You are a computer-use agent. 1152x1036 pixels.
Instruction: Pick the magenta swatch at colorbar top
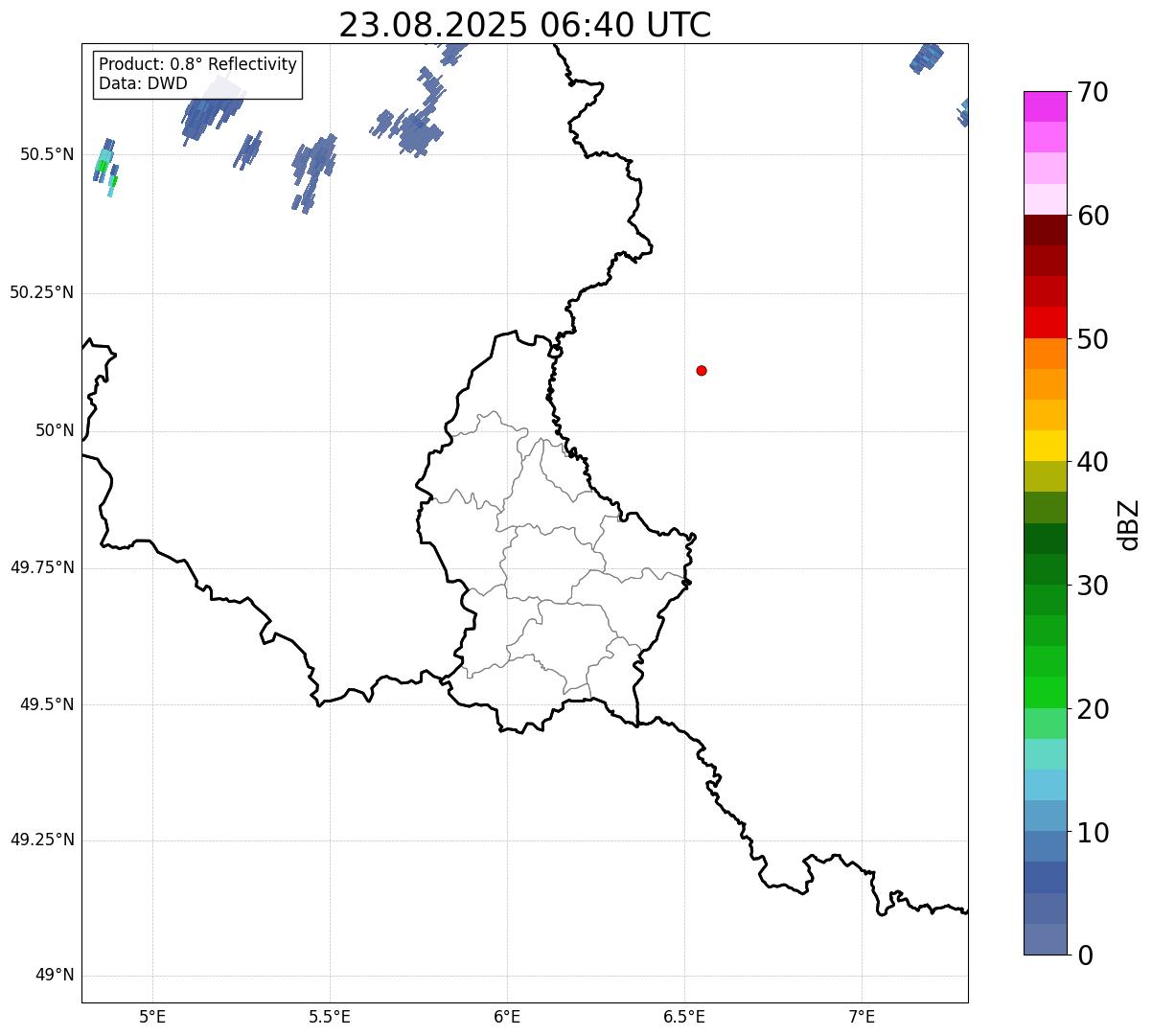coord(1046,106)
